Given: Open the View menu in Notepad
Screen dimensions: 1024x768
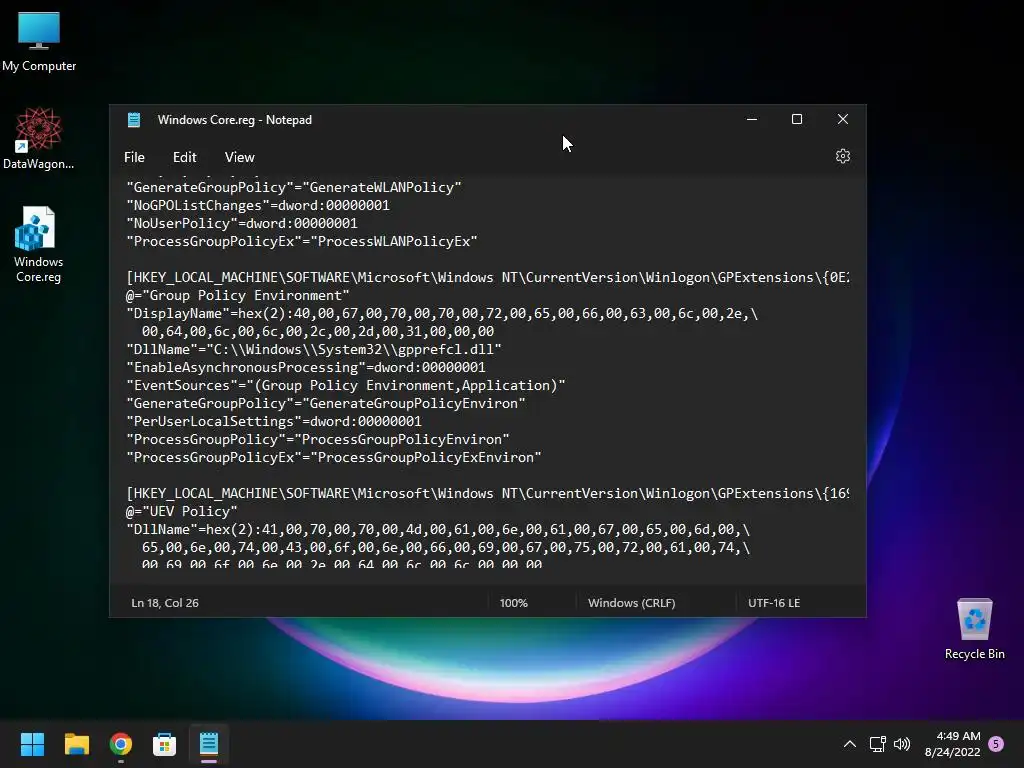Looking at the screenshot, I should click(239, 157).
